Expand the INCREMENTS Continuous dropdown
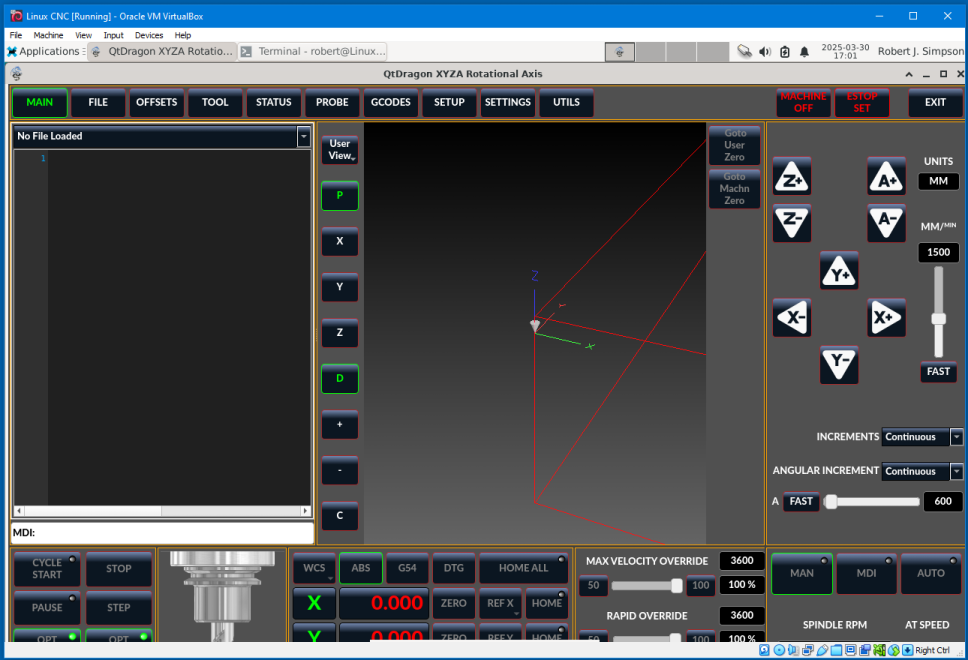 (956, 437)
